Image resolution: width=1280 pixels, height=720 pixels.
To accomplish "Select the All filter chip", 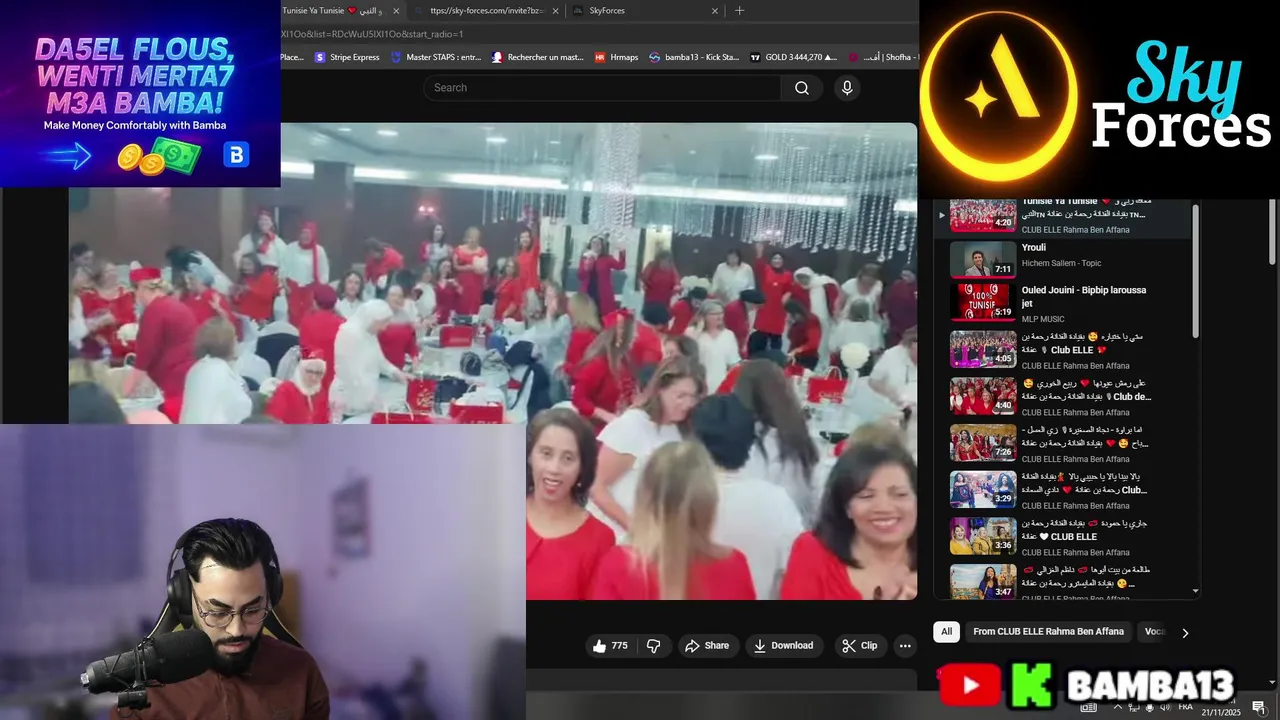I will [946, 632].
